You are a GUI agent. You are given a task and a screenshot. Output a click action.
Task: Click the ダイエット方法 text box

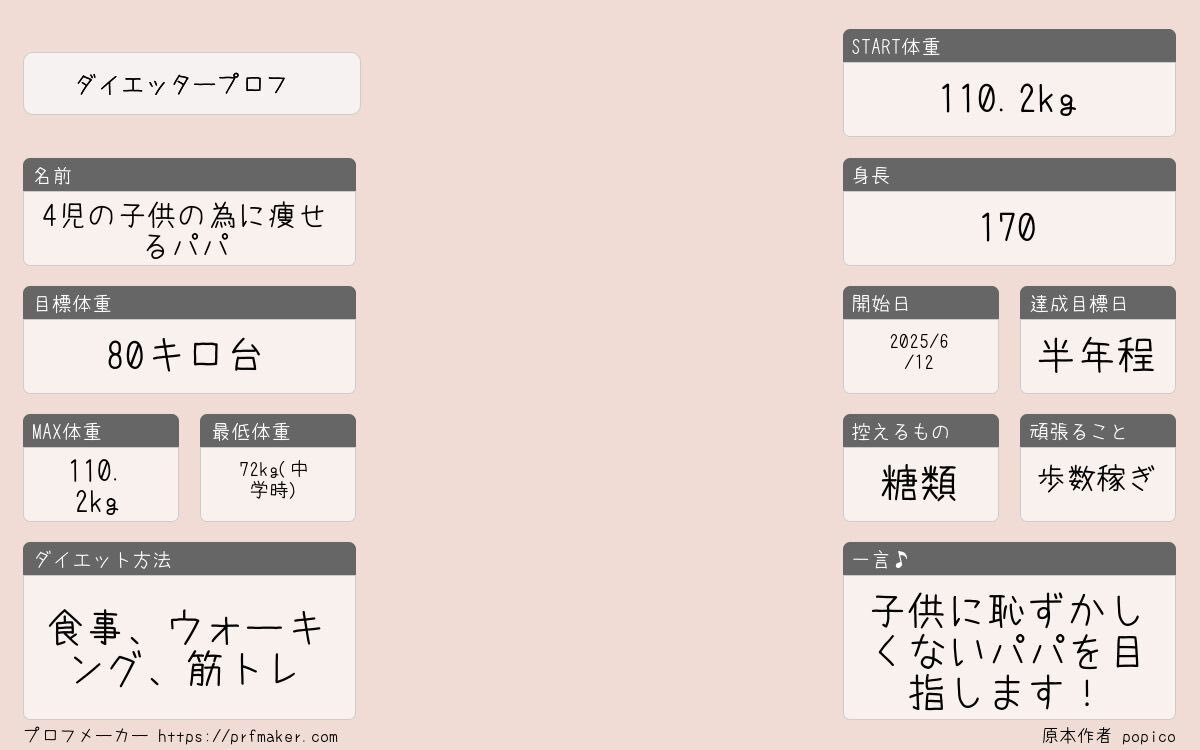pos(189,647)
